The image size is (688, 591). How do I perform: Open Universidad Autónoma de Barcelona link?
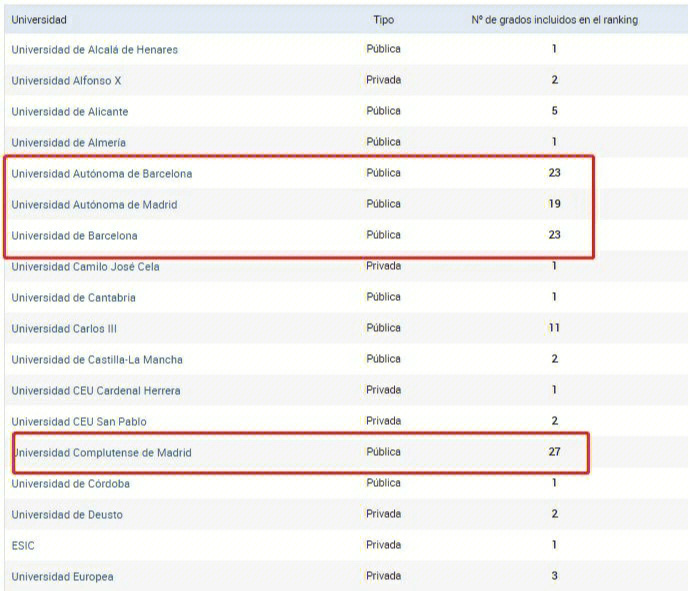coord(102,174)
